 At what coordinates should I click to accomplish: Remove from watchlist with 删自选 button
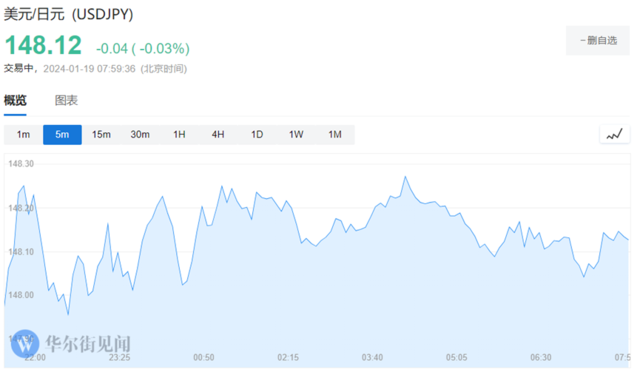coord(598,40)
